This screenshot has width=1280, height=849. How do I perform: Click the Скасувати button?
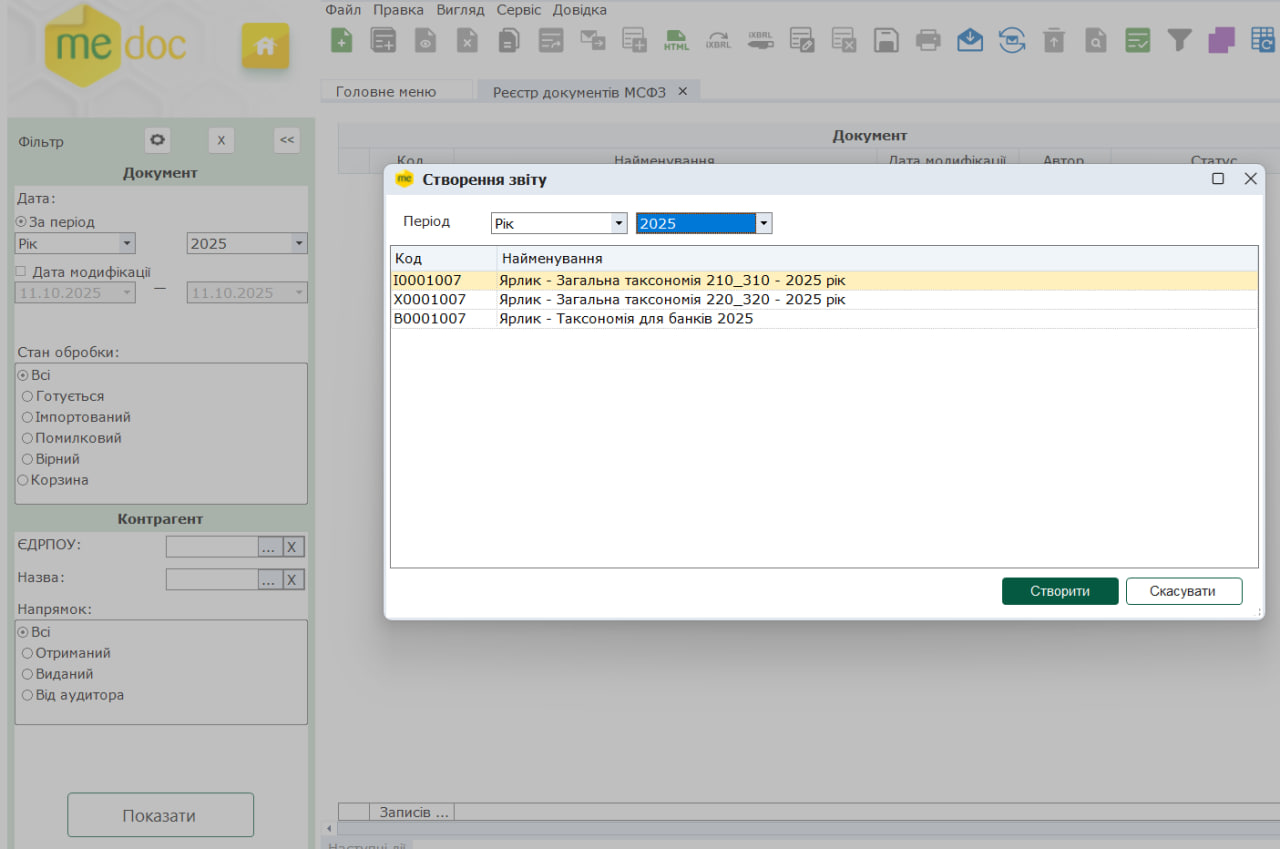click(x=1183, y=591)
